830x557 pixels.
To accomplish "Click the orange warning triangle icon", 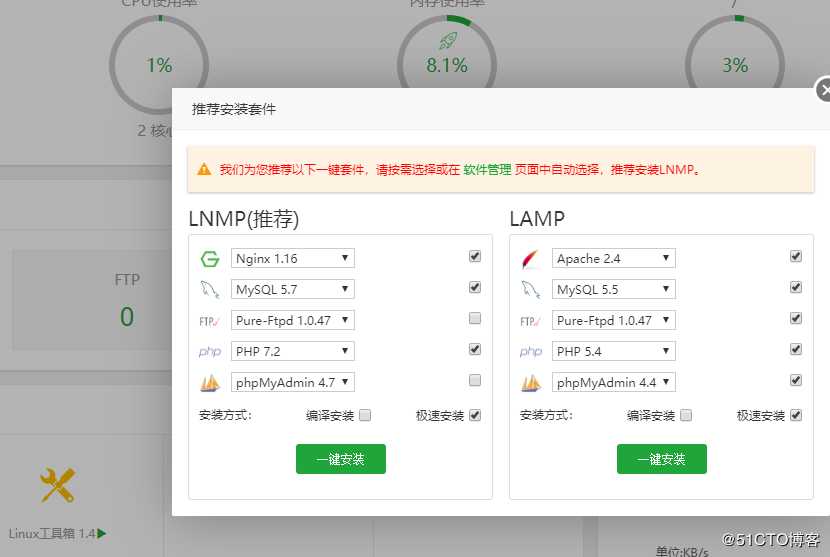I will coord(204,169).
